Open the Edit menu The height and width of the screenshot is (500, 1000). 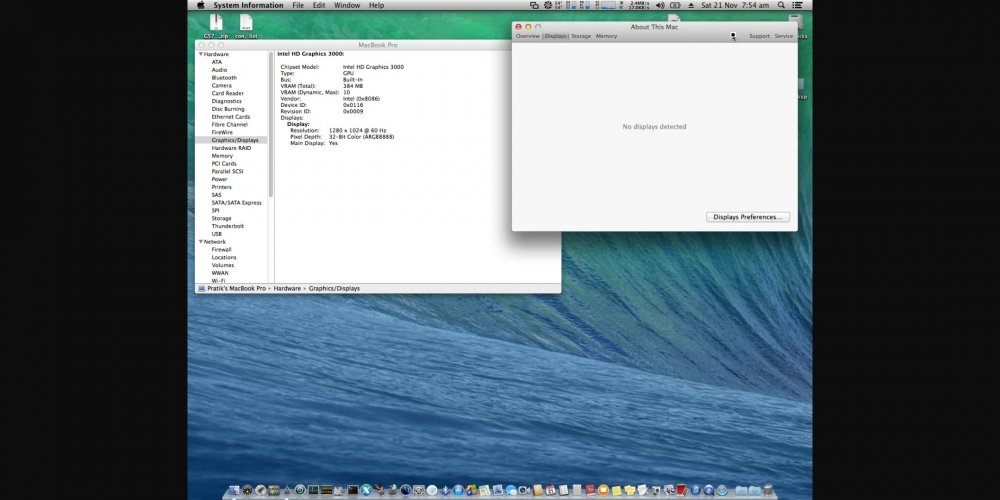click(x=319, y=5)
